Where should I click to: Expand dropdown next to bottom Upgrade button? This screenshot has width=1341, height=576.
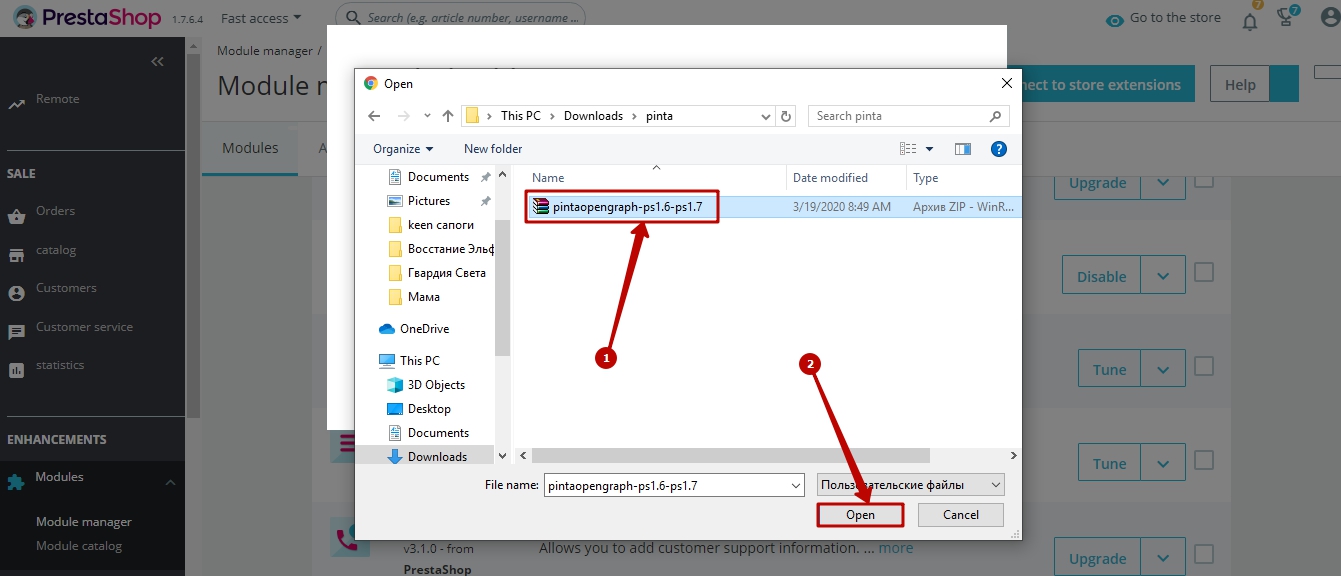1163,558
